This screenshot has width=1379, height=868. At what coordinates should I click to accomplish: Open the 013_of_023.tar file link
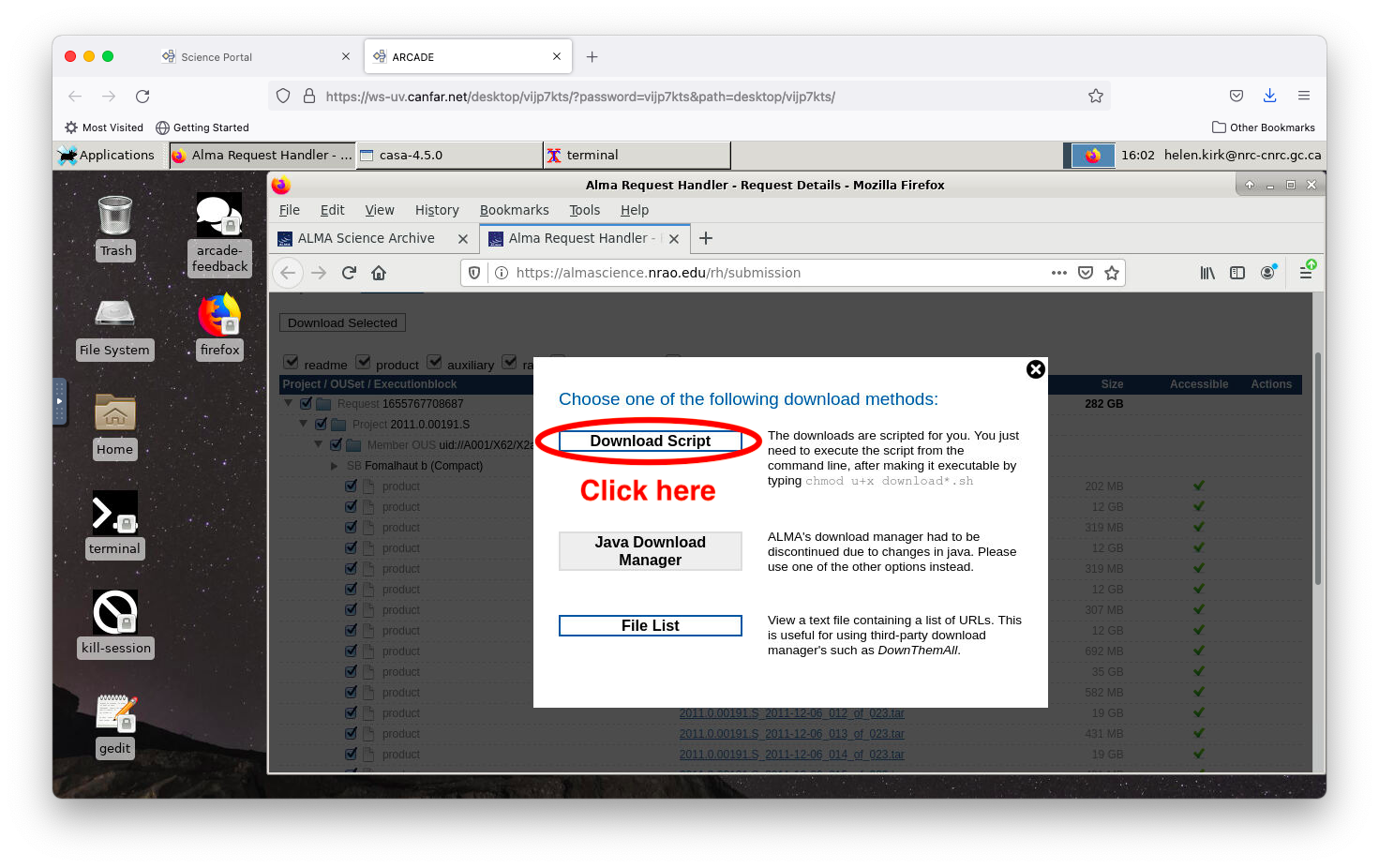(x=792, y=734)
